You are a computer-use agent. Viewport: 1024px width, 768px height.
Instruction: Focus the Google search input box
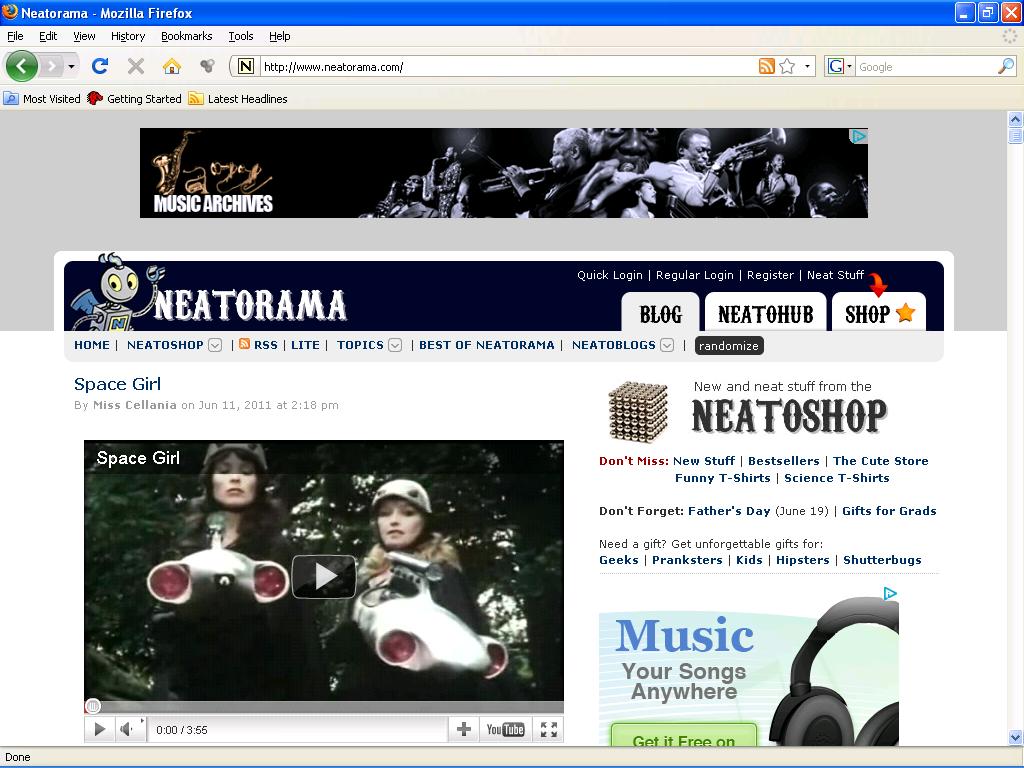pyautogui.click(x=926, y=67)
